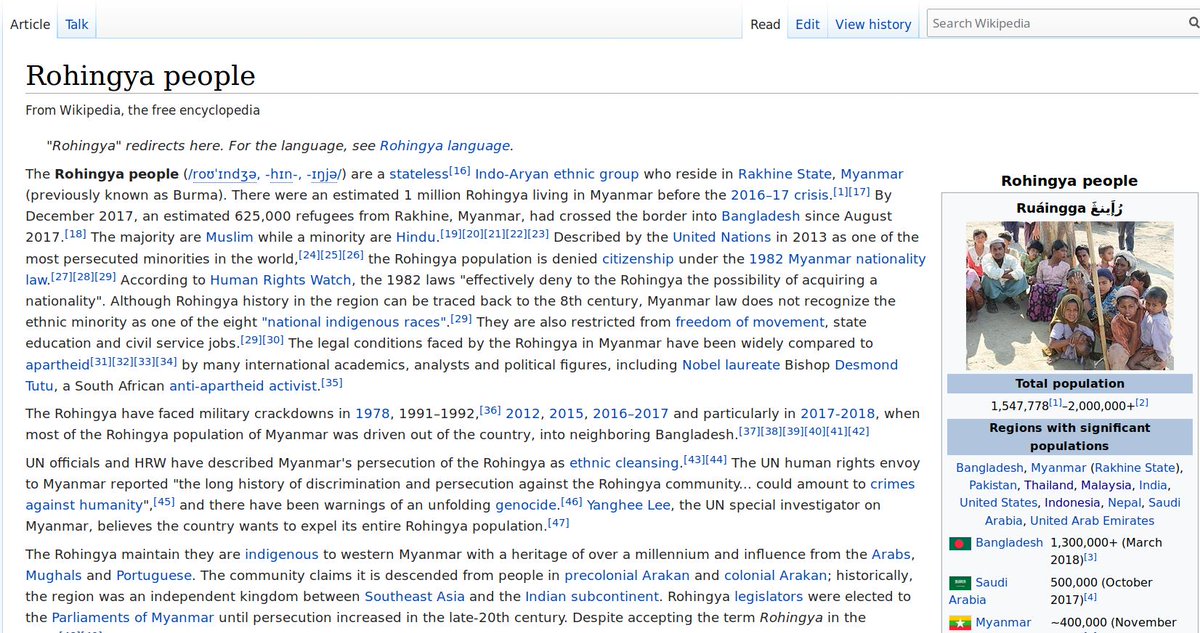Open United Arab Emirates infobox link
The width and height of the screenshot is (1200, 633).
1092,521
